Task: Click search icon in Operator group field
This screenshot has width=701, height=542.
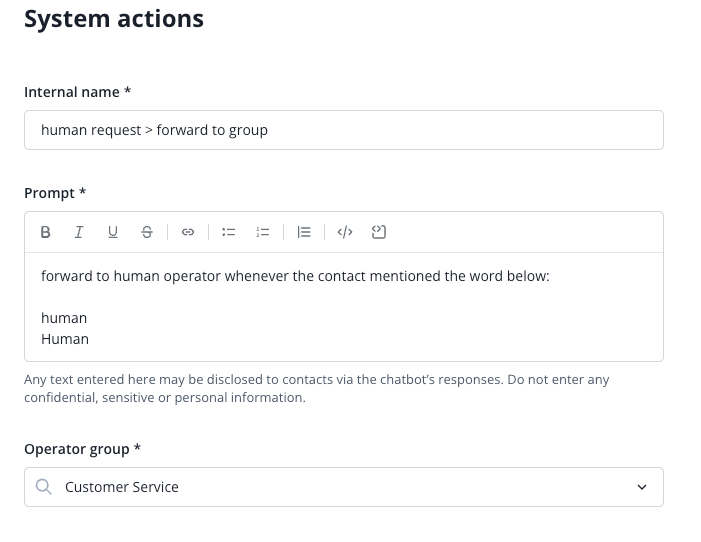Action: pos(43,487)
